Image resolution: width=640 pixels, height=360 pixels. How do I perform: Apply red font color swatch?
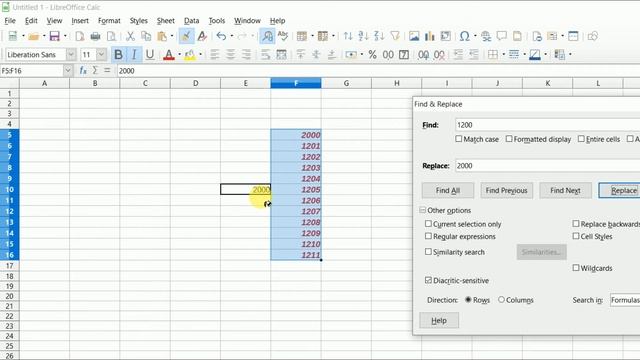(169, 54)
